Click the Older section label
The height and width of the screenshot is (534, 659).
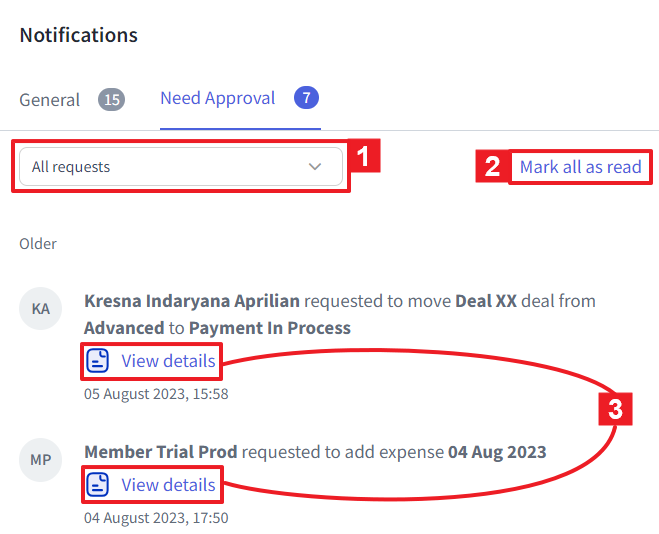click(38, 244)
